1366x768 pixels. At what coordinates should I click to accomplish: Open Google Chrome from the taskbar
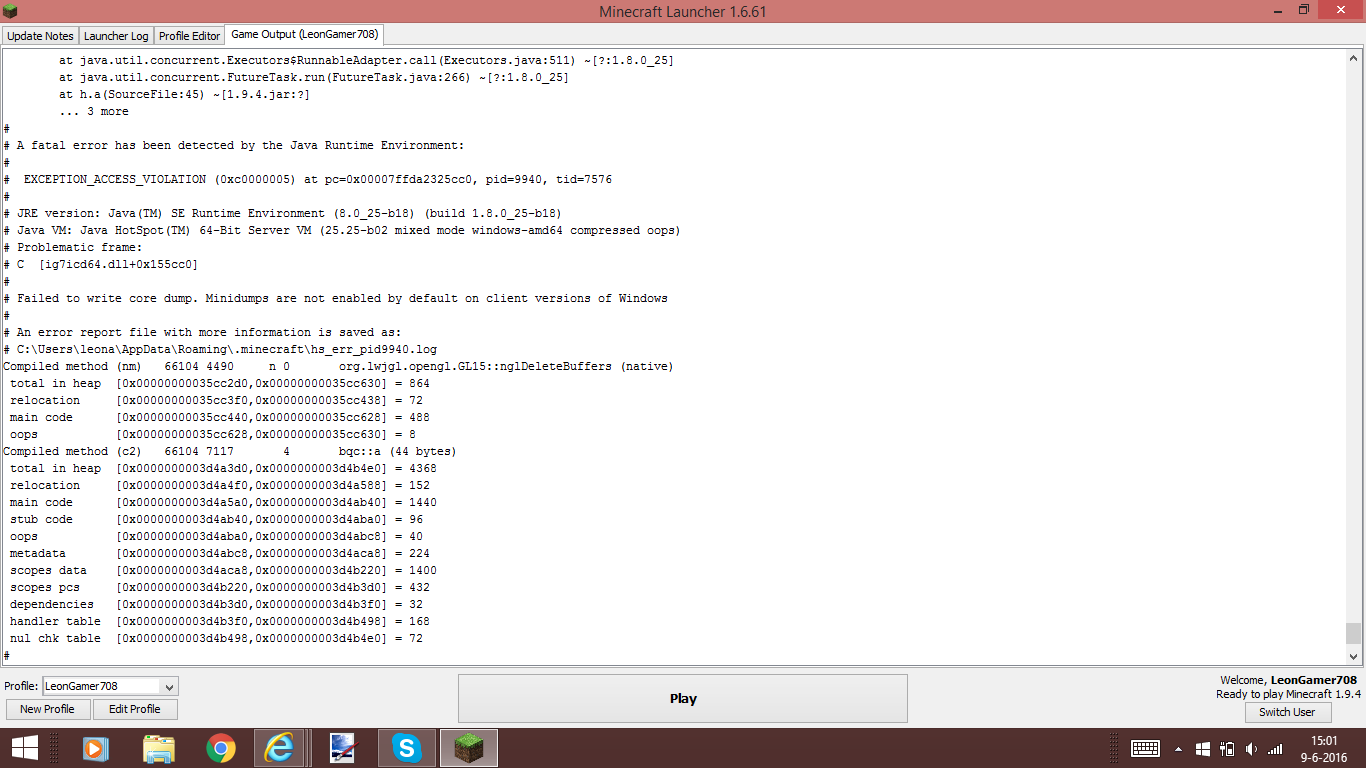(x=221, y=747)
